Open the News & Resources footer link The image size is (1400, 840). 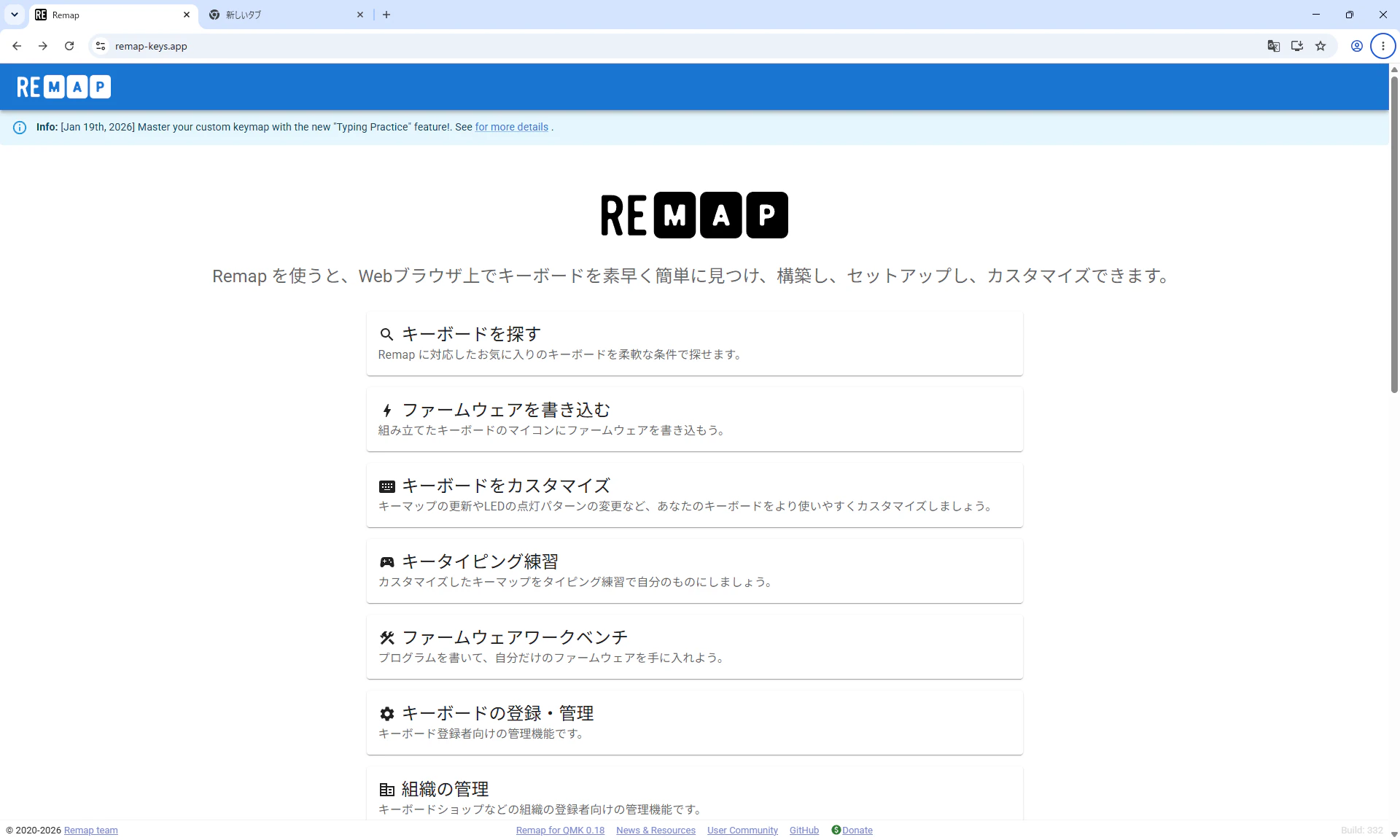656,831
